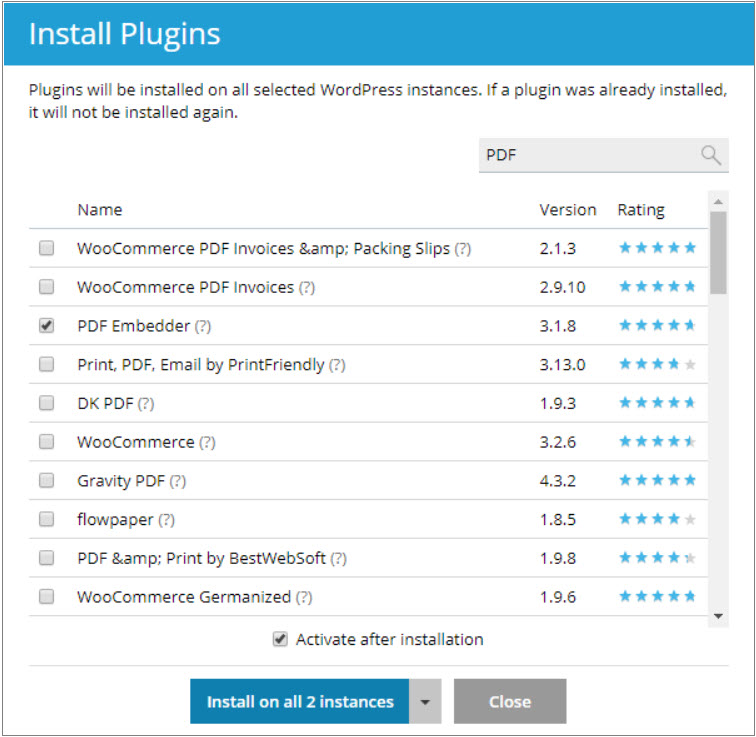Click the (?) beside Gravity PDF

coord(178,481)
